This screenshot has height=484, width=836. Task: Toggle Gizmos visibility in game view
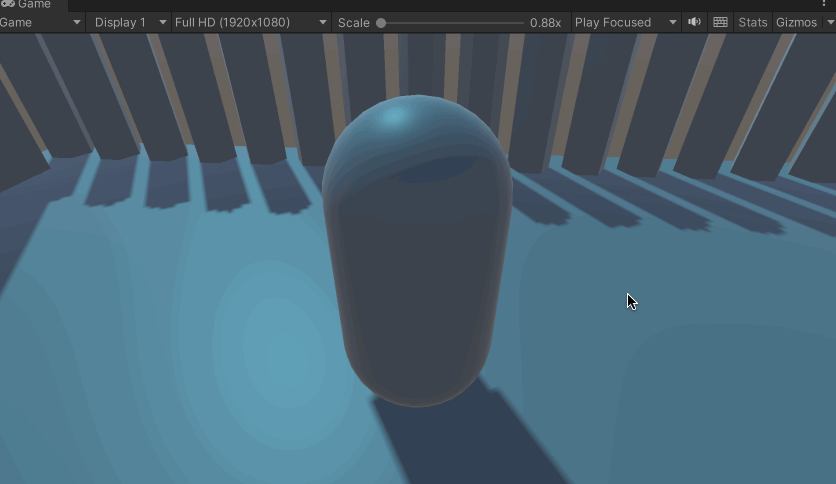796,22
